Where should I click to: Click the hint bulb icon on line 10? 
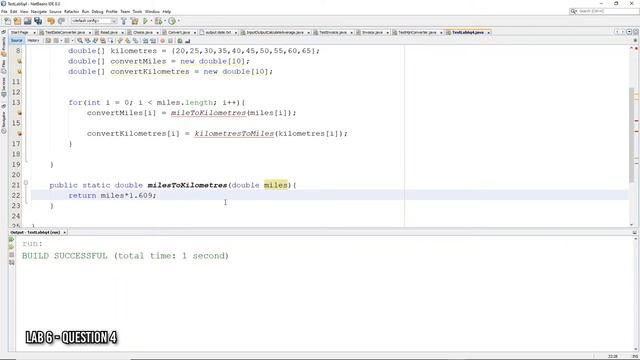coord(19,71)
